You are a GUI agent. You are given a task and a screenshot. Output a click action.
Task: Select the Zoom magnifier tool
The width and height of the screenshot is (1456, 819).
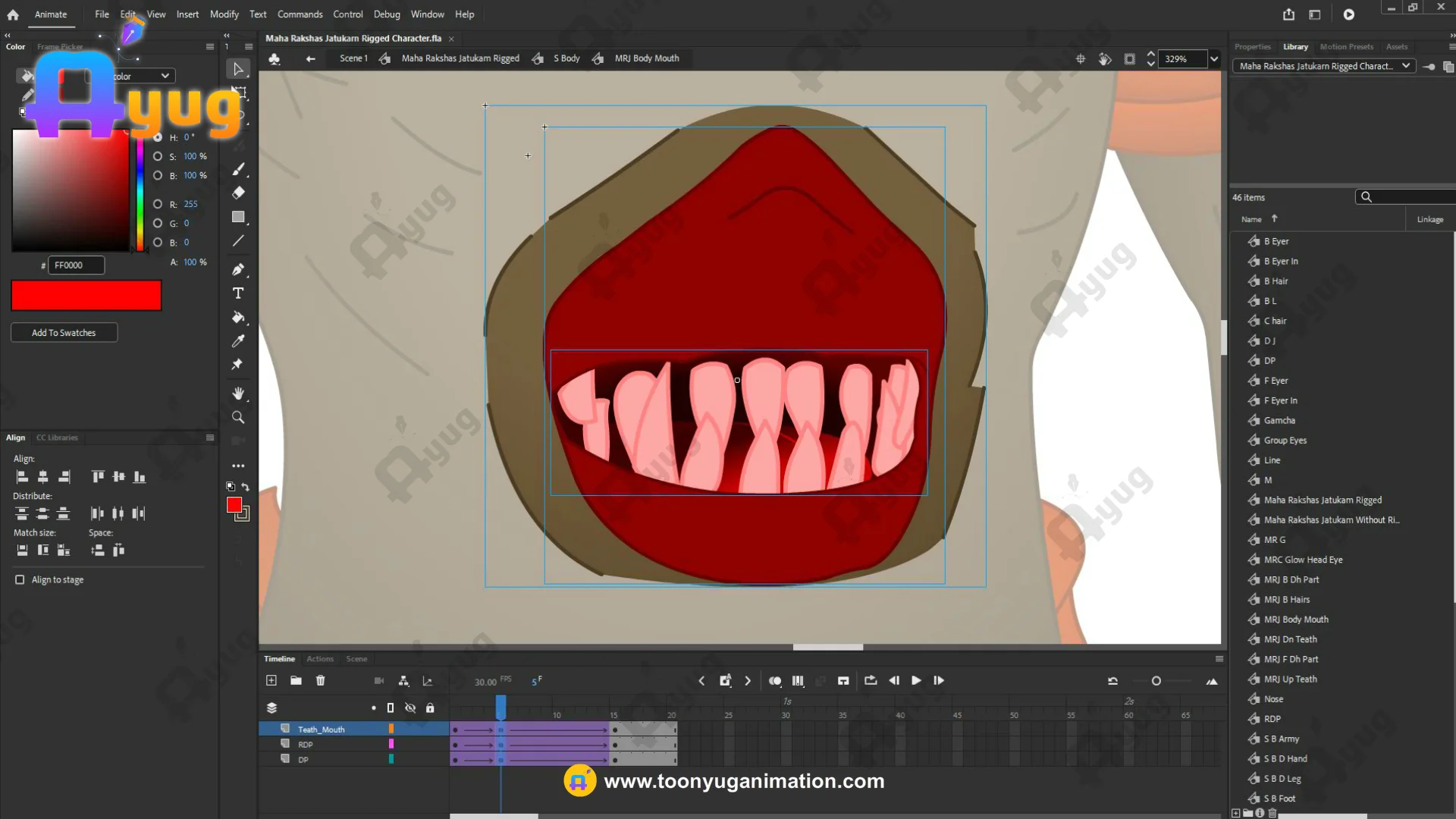[238, 418]
